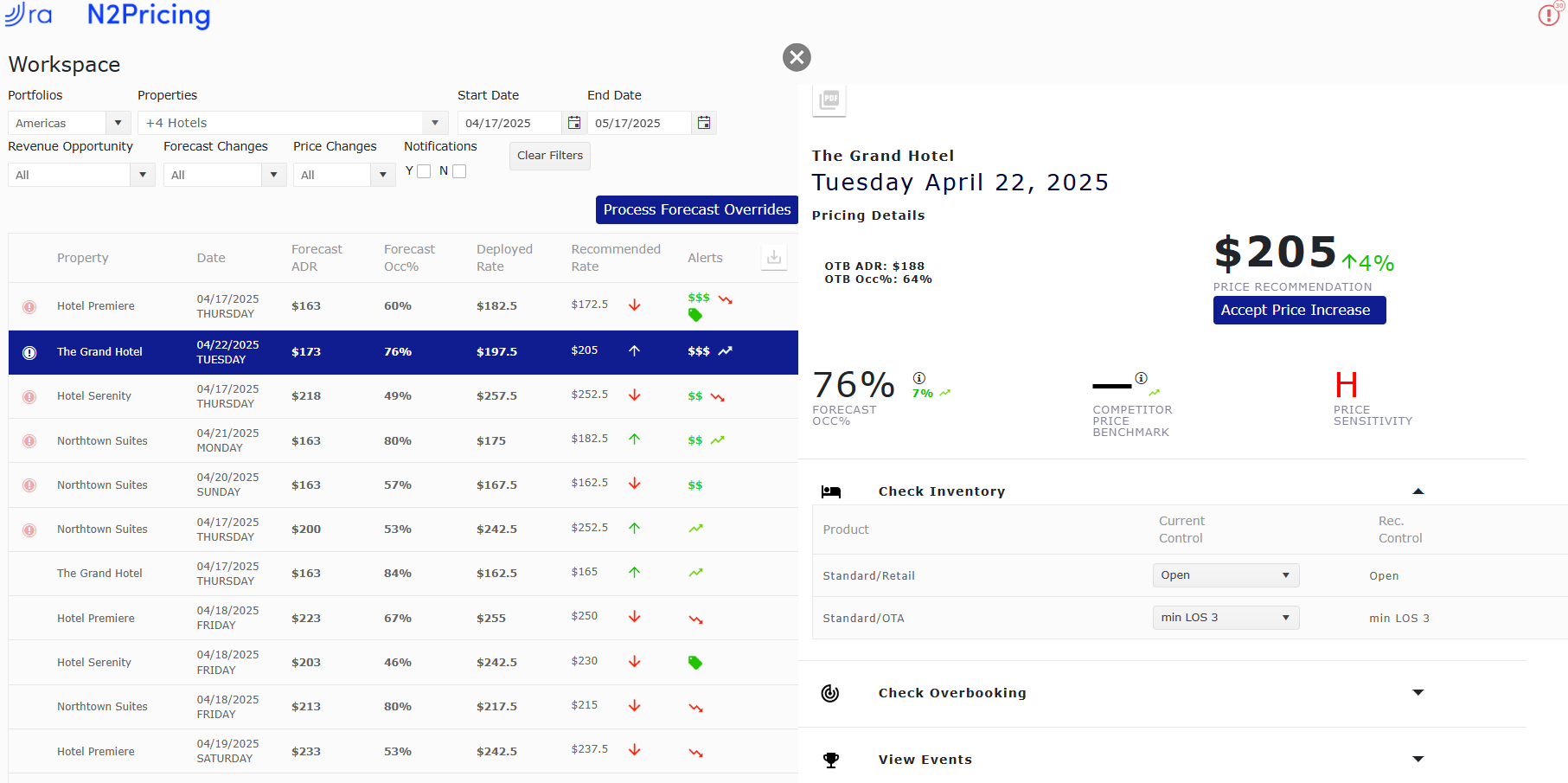The height and width of the screenshot is (783, 1568).
Task: Expand the View Events section
Action: coord(1418,759)
